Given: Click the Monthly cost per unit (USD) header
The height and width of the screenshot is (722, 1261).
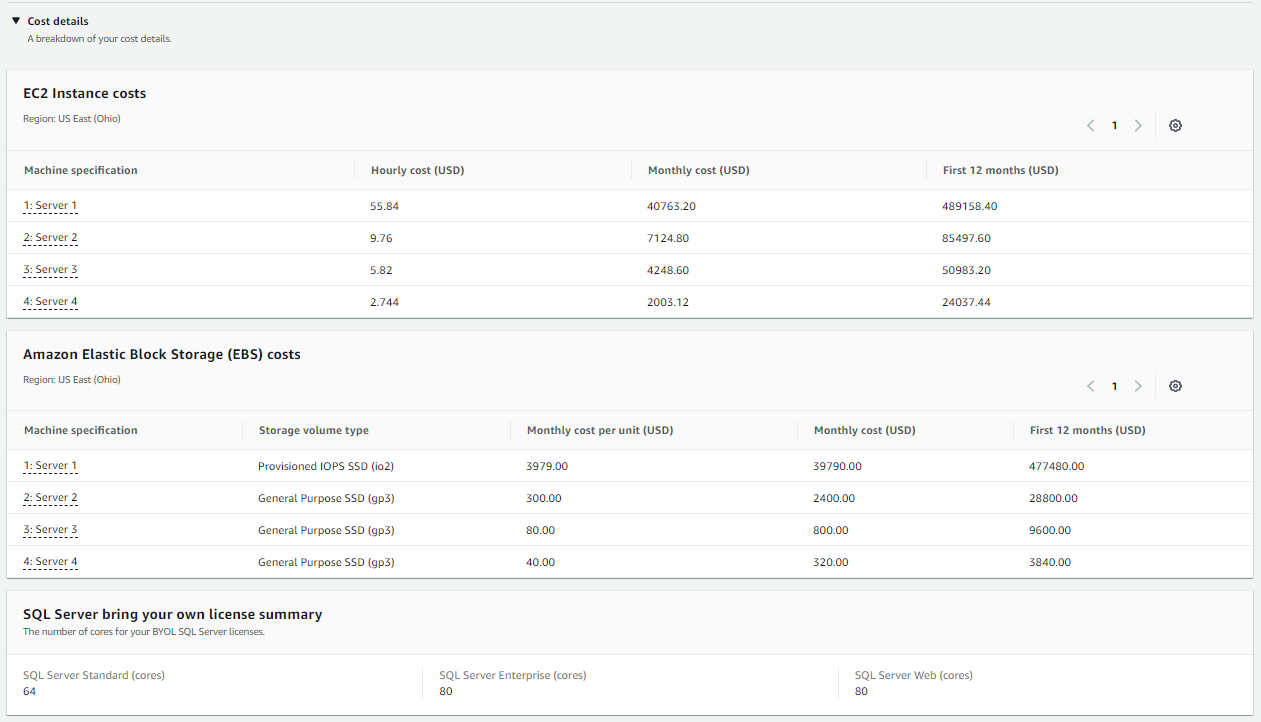Looking at the screenshot, I should (599, 430).
